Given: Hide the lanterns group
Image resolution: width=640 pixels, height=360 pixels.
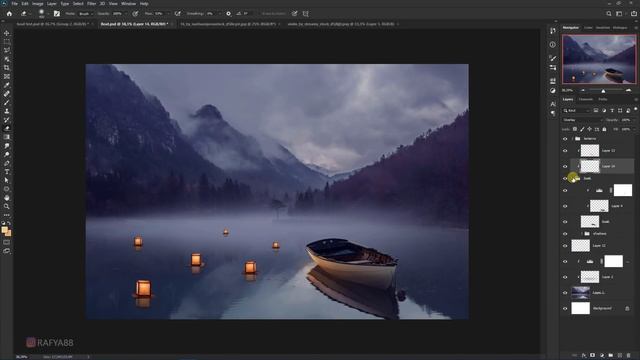Looking at the screenshot, I should point(565,139).
